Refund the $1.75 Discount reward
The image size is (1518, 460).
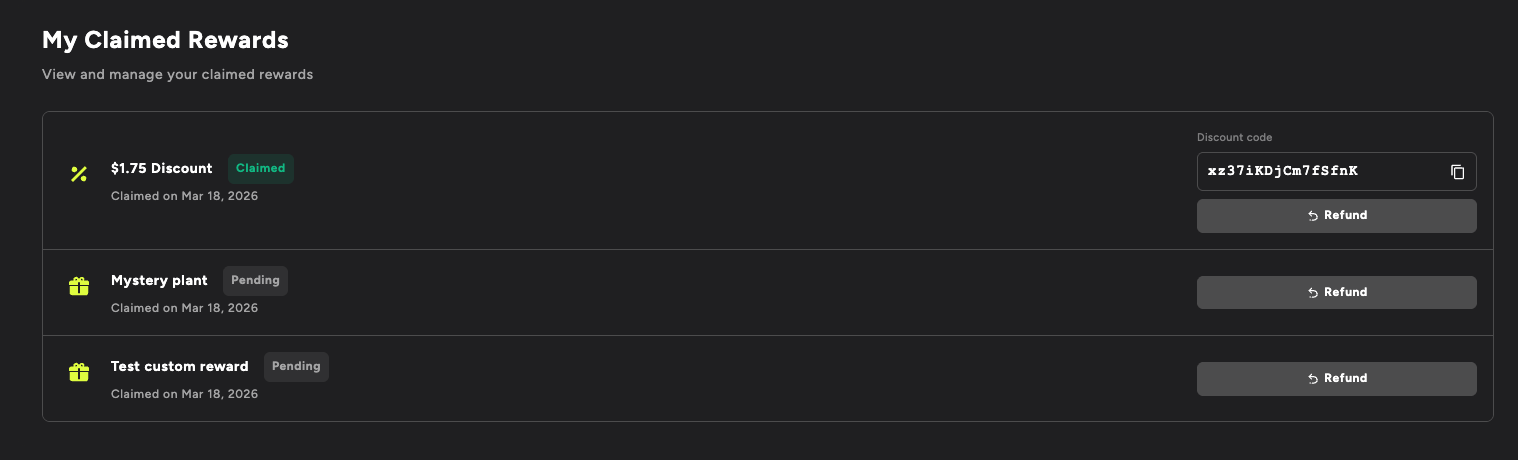[x=1336, y=215]
